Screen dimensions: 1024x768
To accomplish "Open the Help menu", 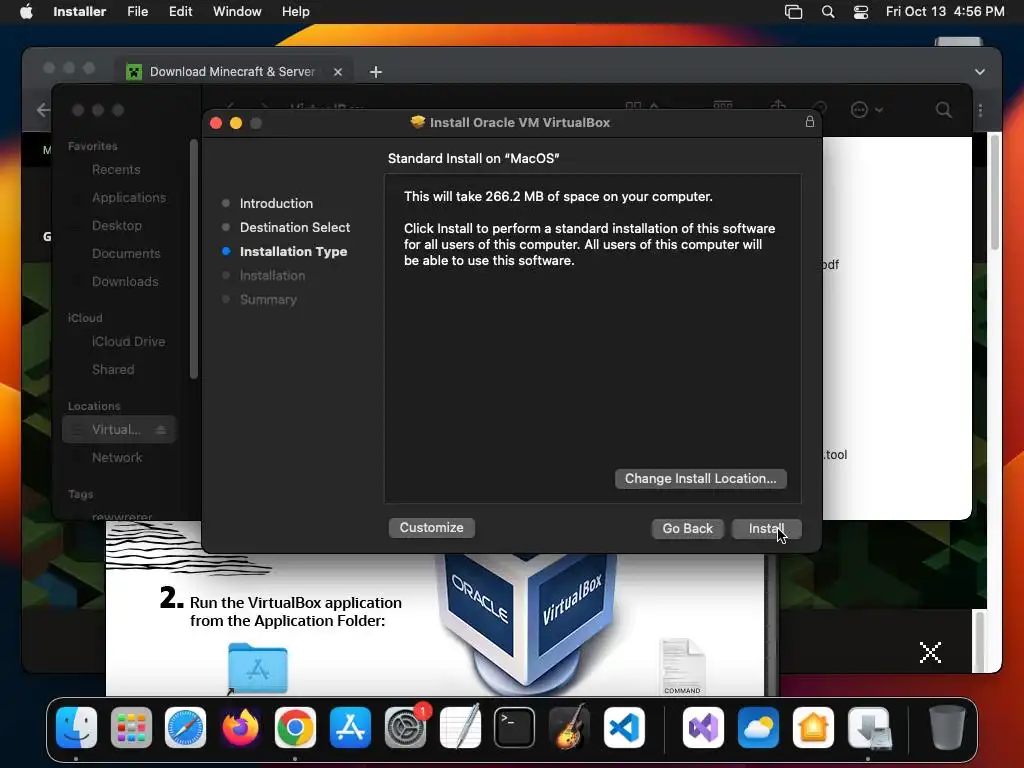I will click(x=295, y=11).
